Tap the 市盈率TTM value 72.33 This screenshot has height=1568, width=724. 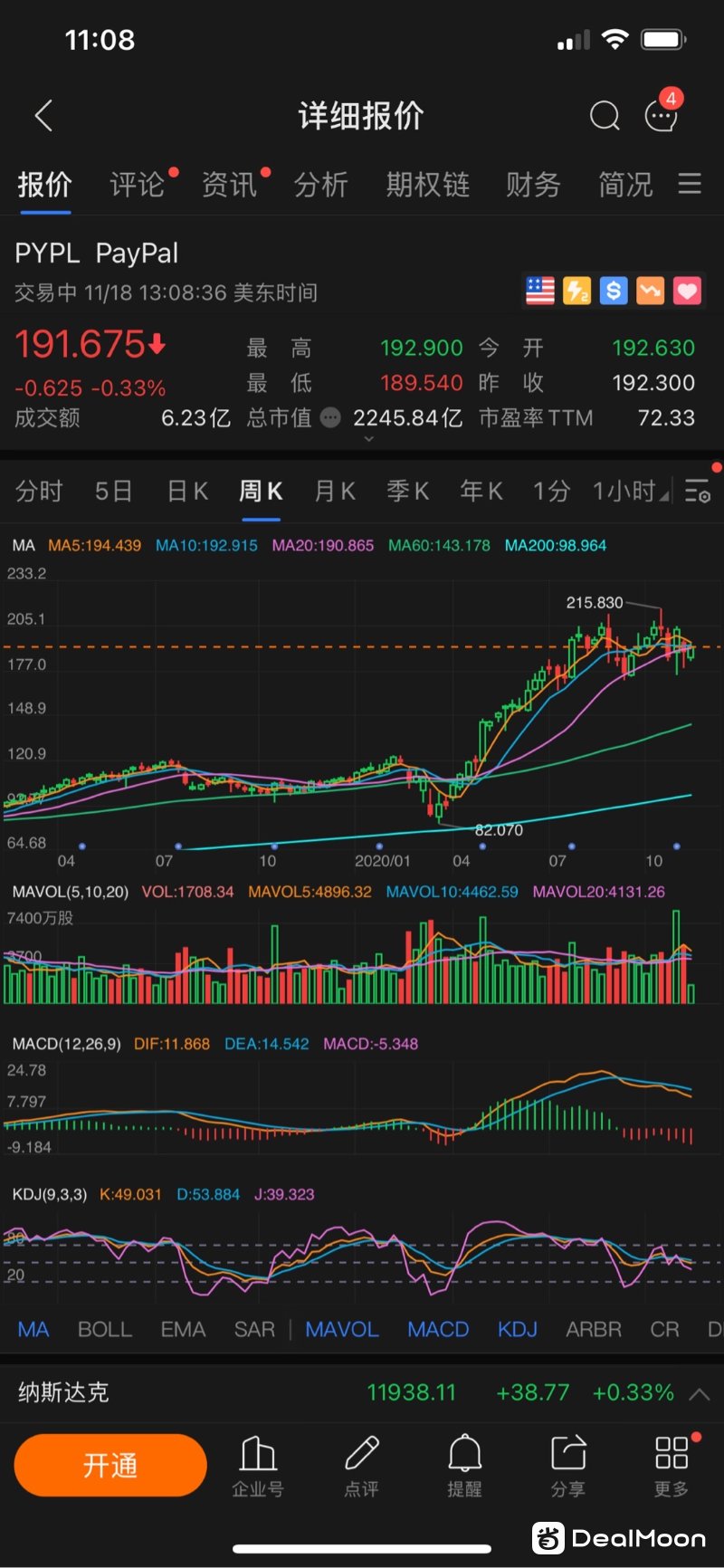coord(666,418)
